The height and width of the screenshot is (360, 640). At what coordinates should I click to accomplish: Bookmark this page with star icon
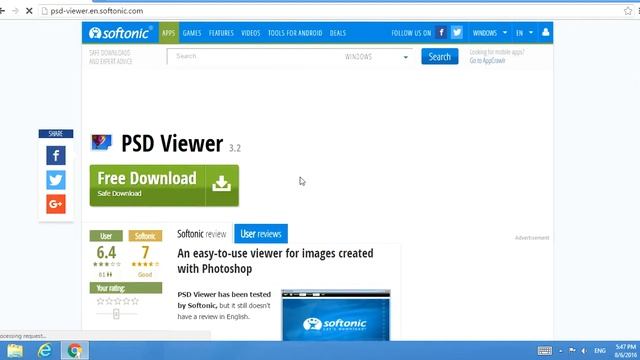click(x=628, y=11)
